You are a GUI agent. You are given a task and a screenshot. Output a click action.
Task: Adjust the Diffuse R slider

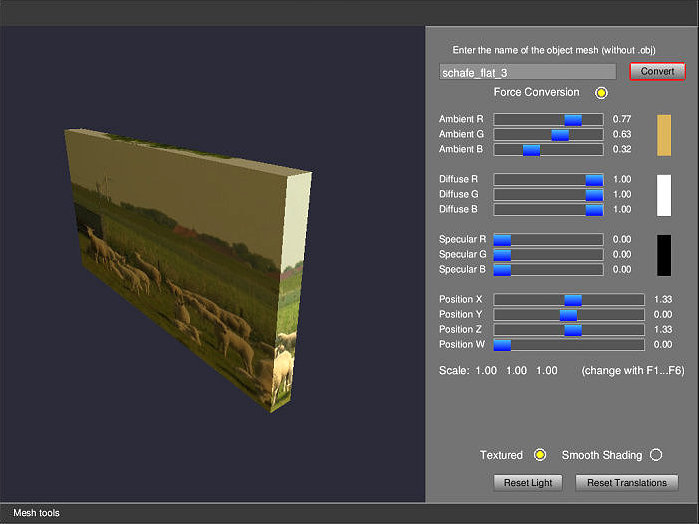pyautogui.click(x=548, y=180)
